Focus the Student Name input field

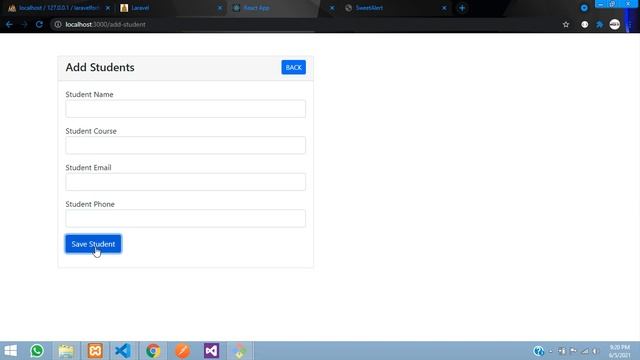[185, 109]
